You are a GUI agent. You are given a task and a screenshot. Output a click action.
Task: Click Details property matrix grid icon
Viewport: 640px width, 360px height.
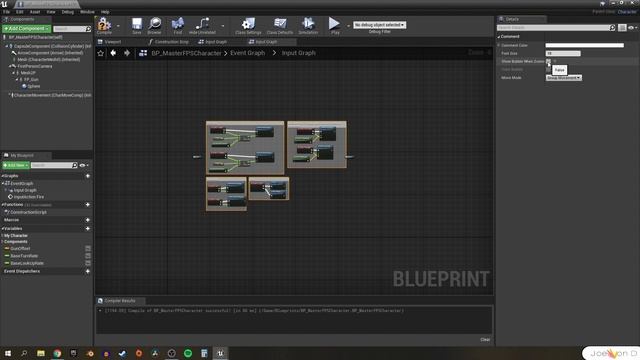click(x=622, y=28)
